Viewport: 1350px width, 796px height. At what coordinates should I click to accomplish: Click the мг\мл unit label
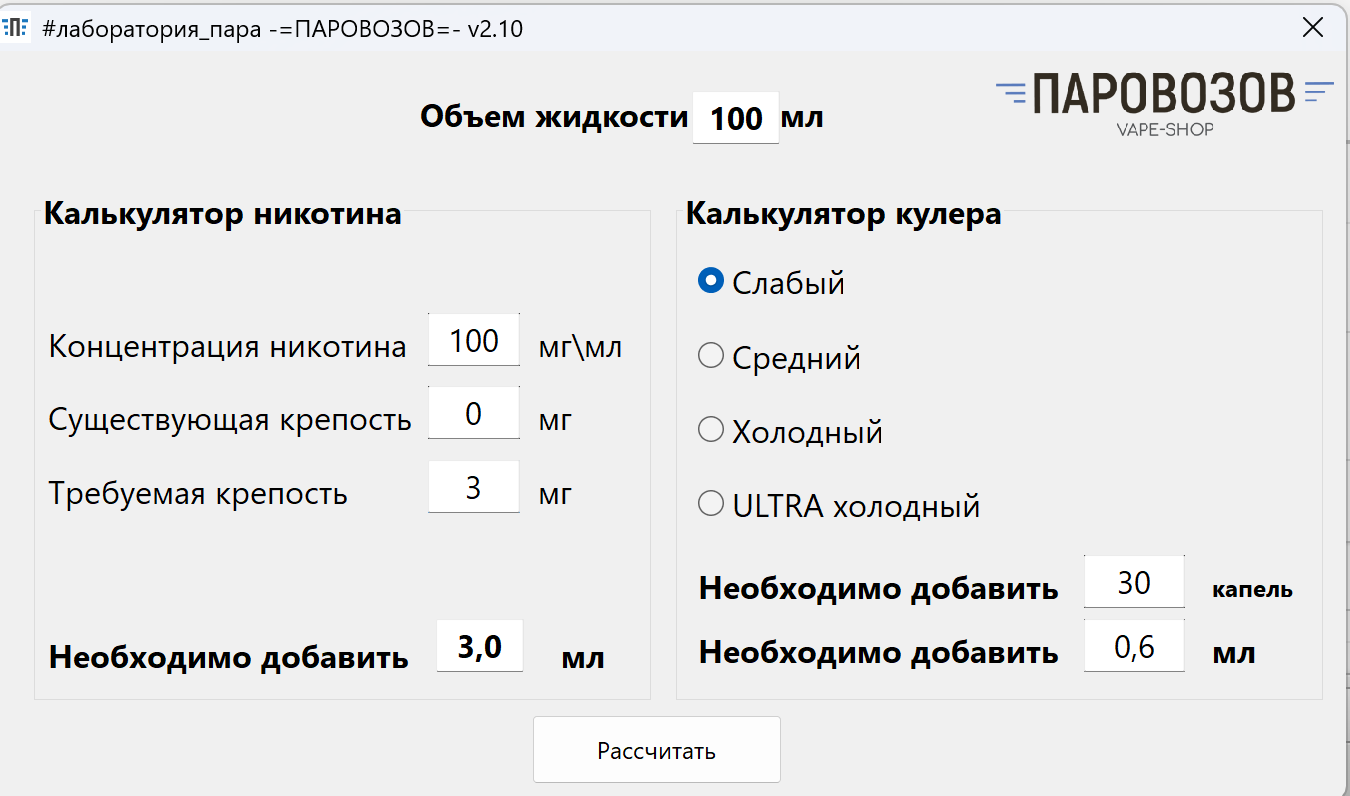[x=581, y=347]
